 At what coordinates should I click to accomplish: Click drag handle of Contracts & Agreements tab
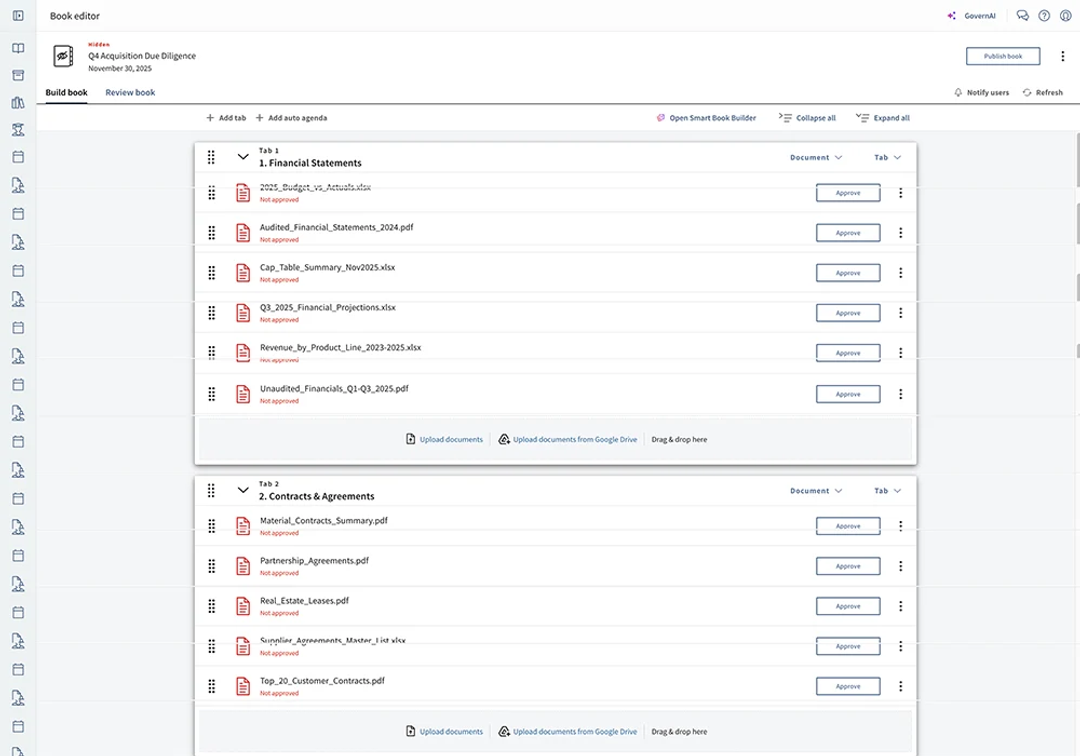click(x=211, y=490)
